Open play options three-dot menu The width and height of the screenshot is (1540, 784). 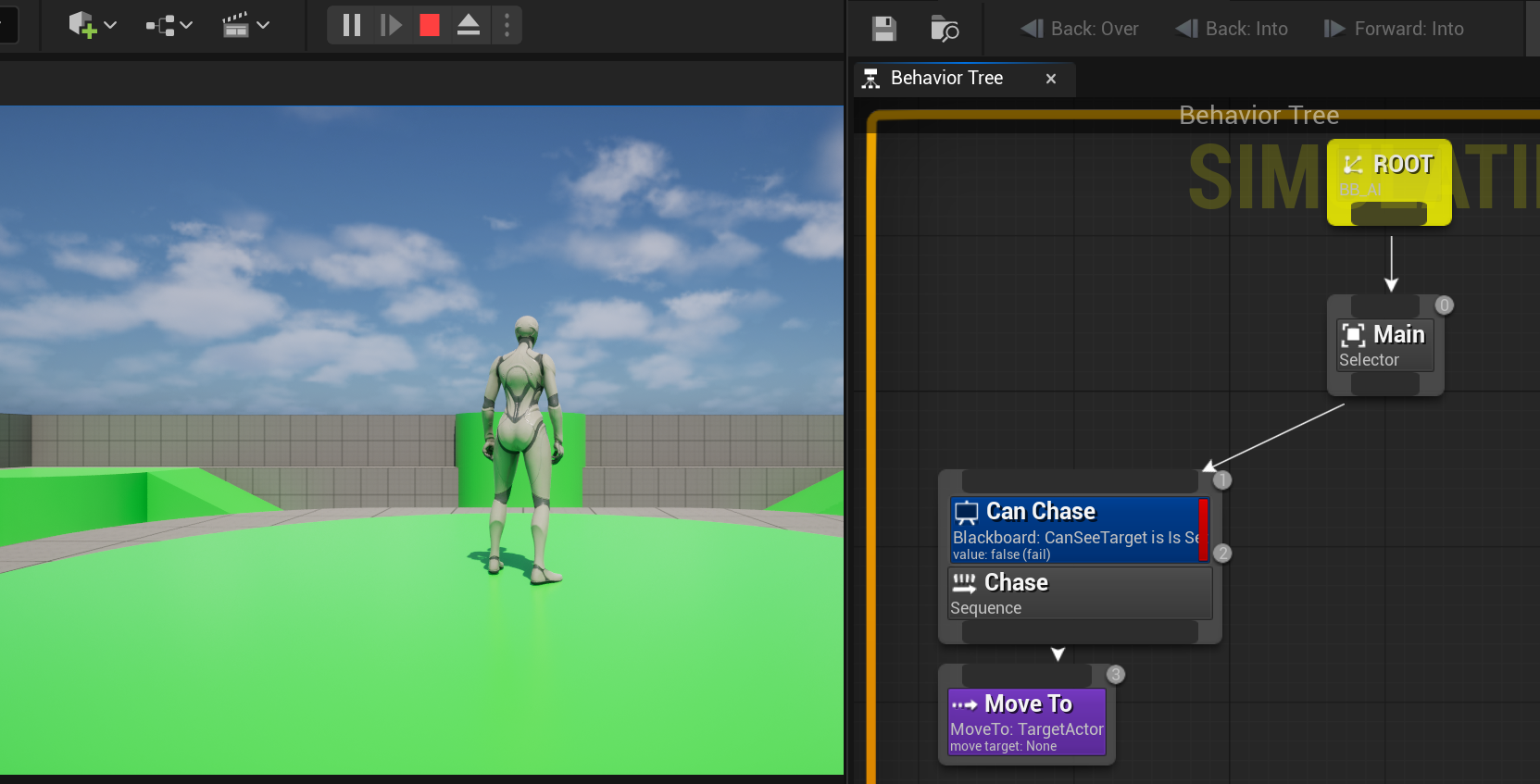pos(507,25)
